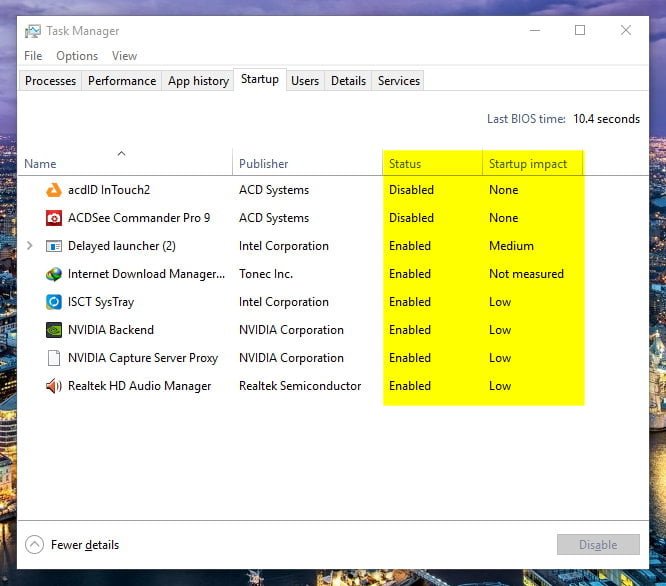Open the File menu
The height and width of the screenshot is (586, 666).
pyautogui.click(x=33, y=56)
